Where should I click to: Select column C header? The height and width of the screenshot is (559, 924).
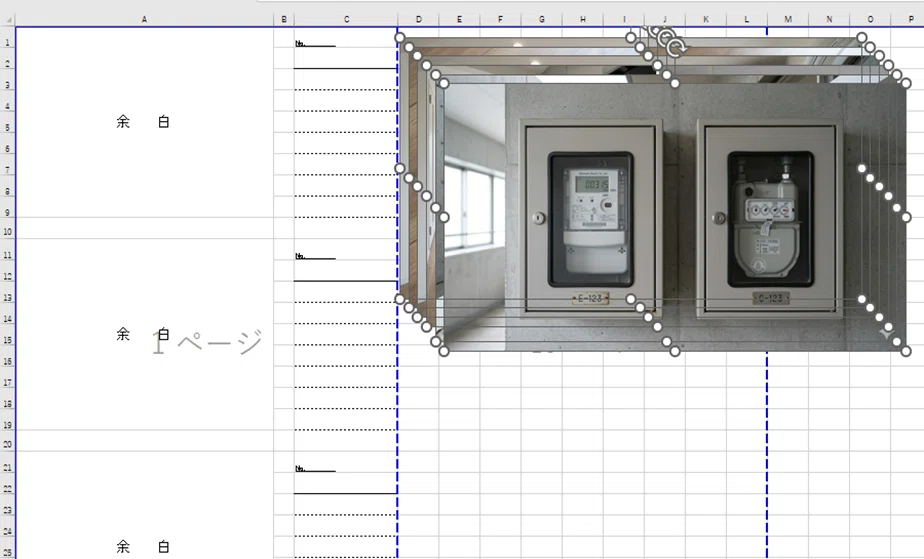pos(346,19)
